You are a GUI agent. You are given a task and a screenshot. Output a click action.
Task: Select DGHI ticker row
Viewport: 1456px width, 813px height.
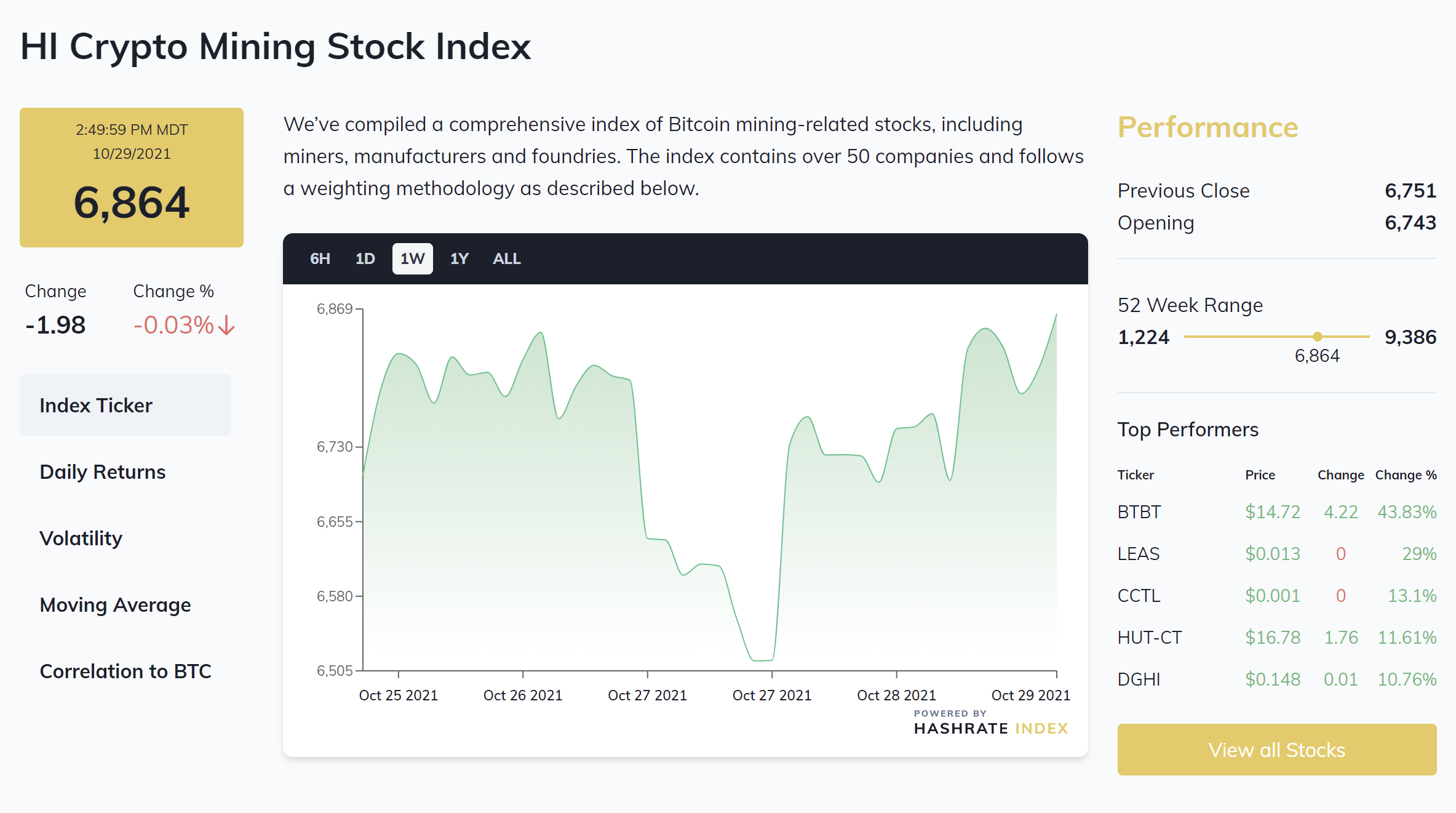[x=1277, y=679]
